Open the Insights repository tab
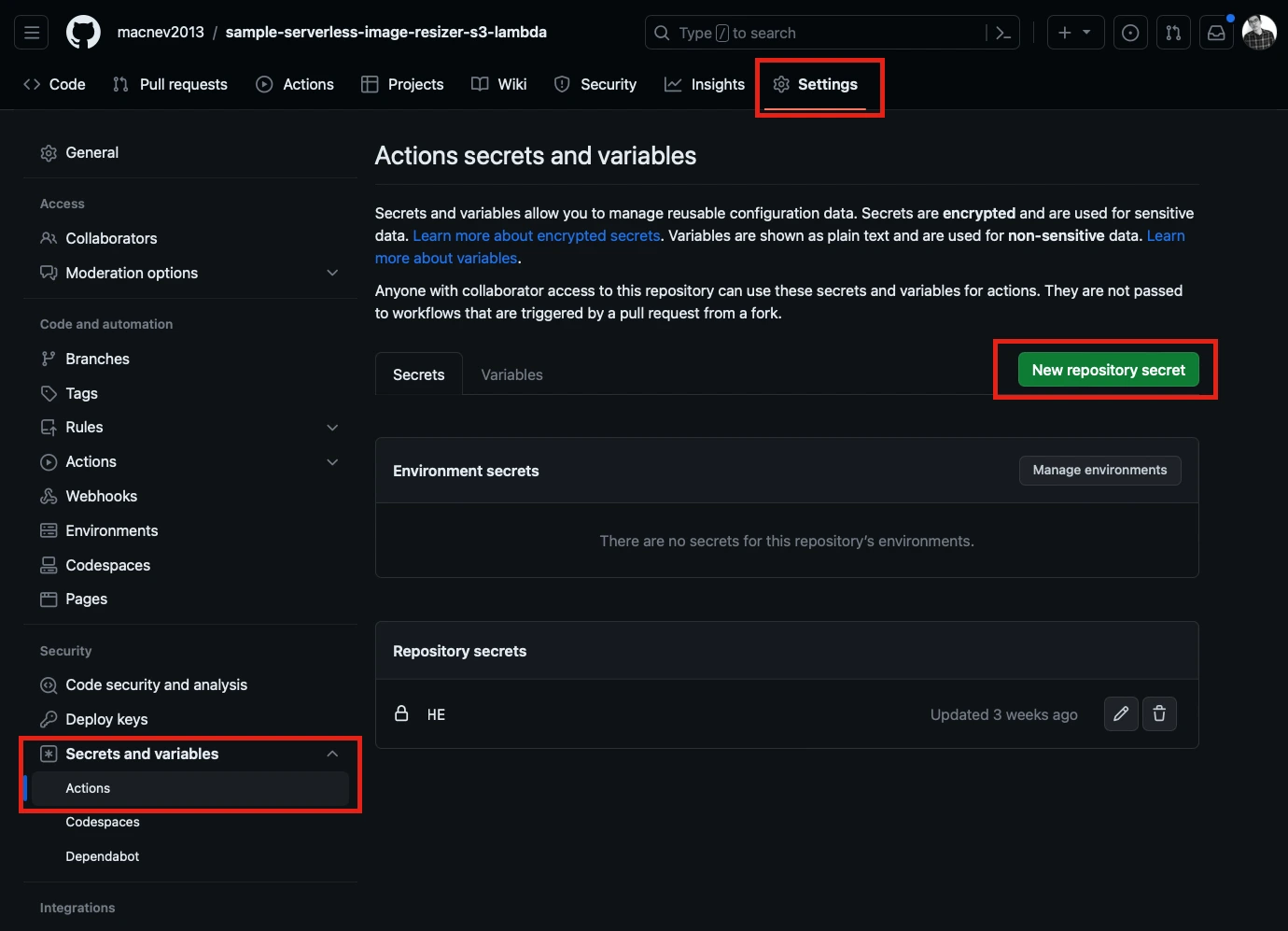The height and width of the screenshot is (931, 1288). [x=705, y=84]
